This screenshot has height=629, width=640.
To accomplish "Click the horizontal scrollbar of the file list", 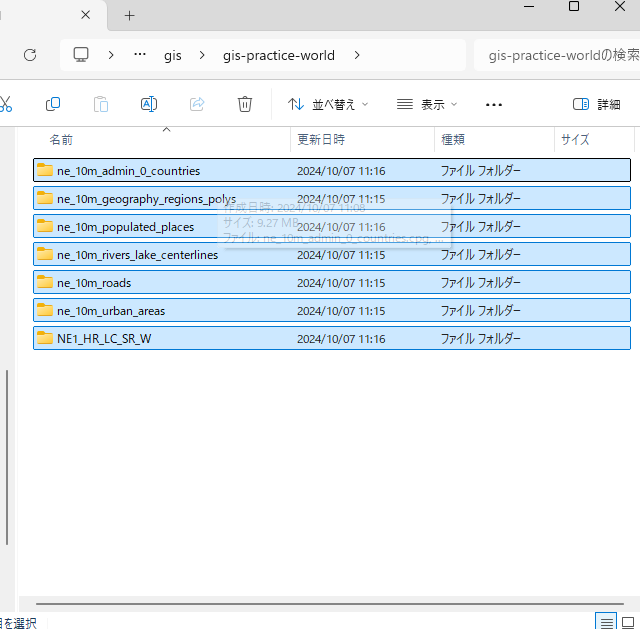I will tap(330, 604).
